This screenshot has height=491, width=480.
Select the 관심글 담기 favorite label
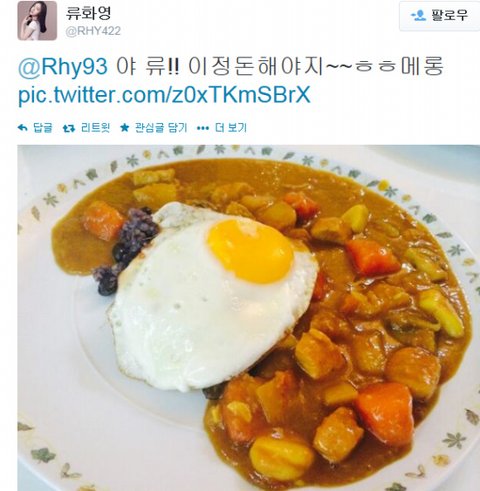click(161, 128)
